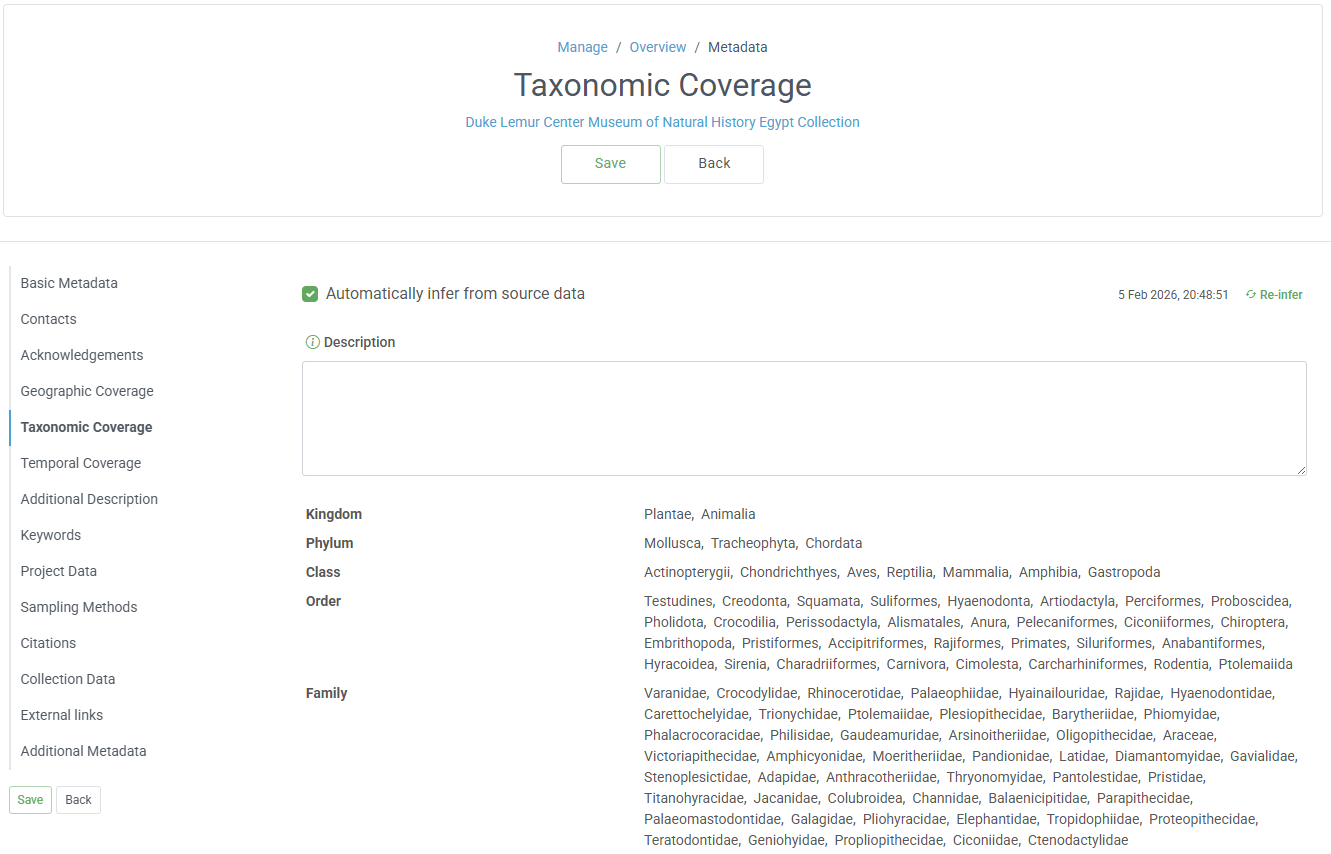Image resolution: width=1331 pixels, height=854 pixels.
Task: Open the External links section
Action: 61,715
